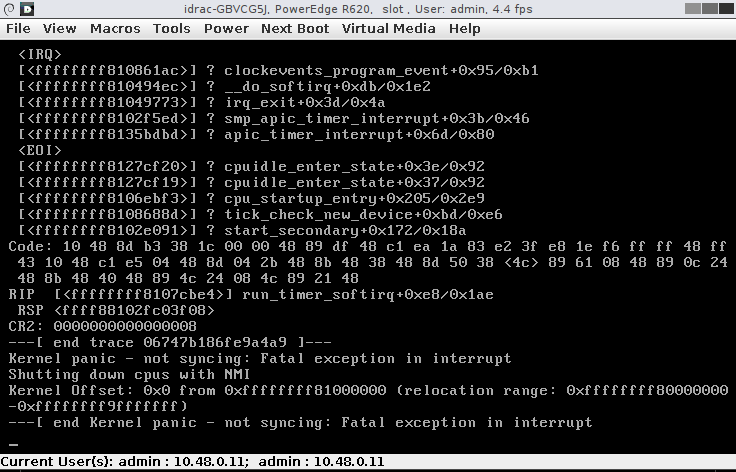The width and height of the screenshot is (736, 472).
Task: Open the File menu
Action: pos(18,29)
